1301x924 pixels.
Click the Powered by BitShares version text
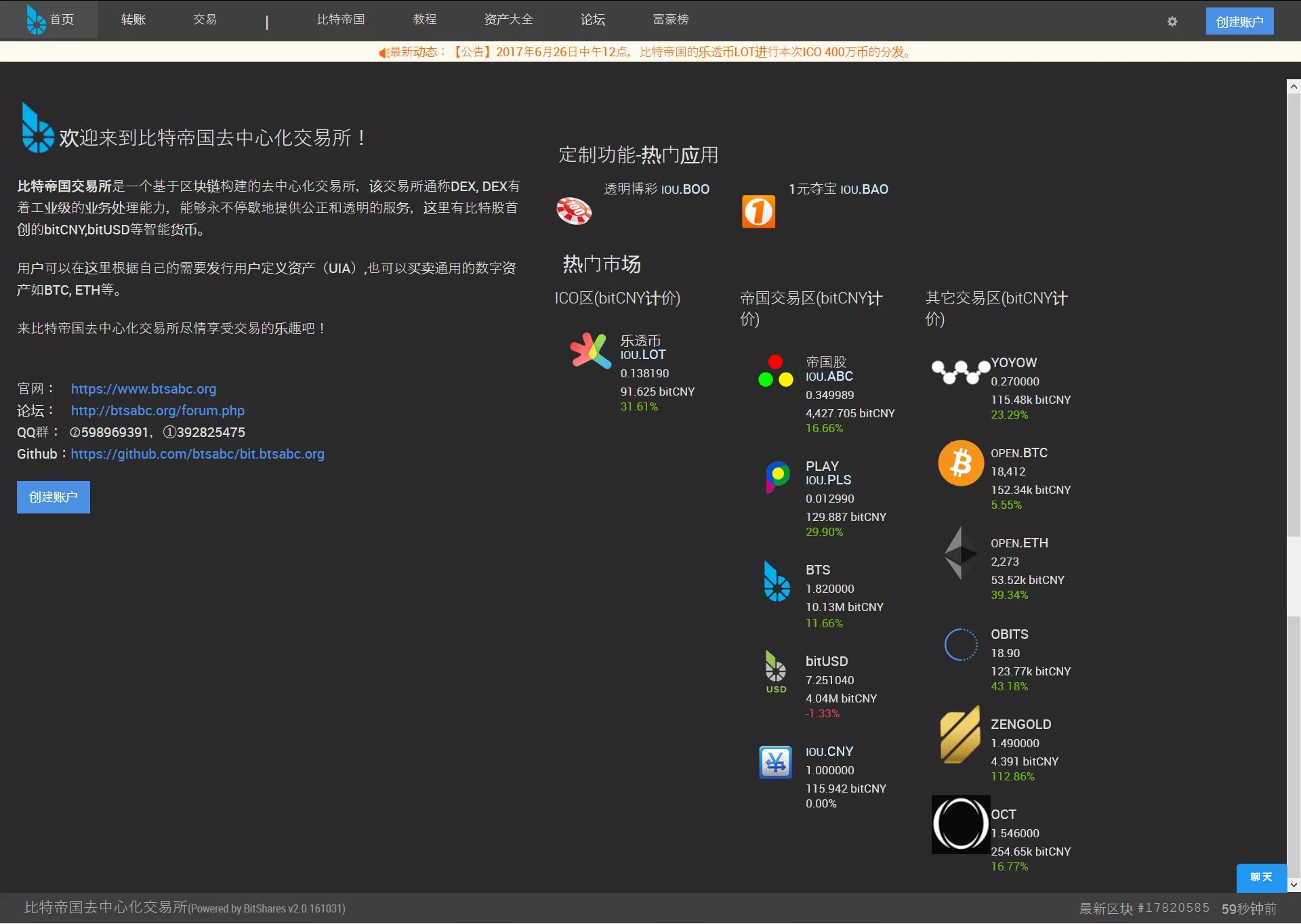click(267, 909)
